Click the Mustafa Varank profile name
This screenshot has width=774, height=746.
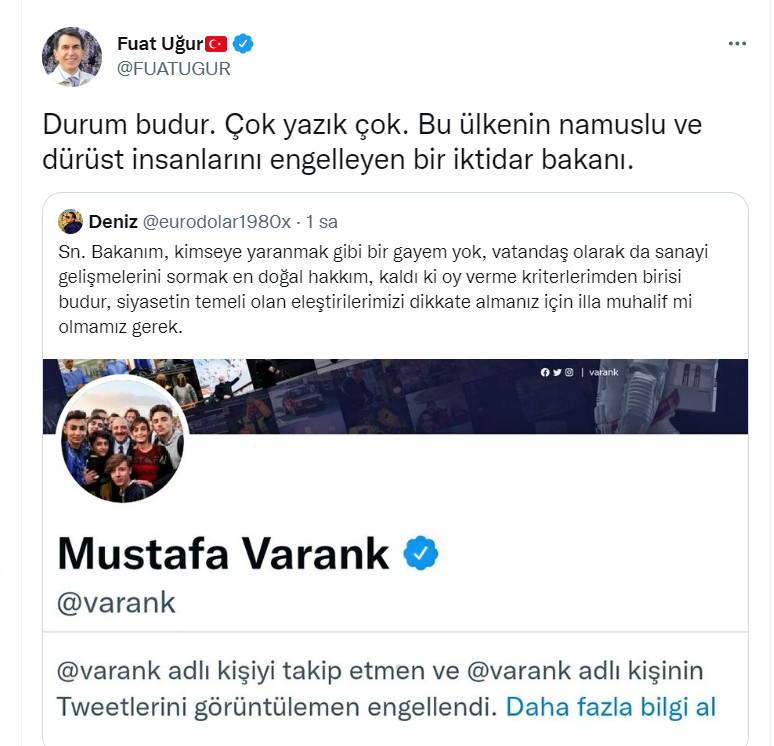pos(224,553)
